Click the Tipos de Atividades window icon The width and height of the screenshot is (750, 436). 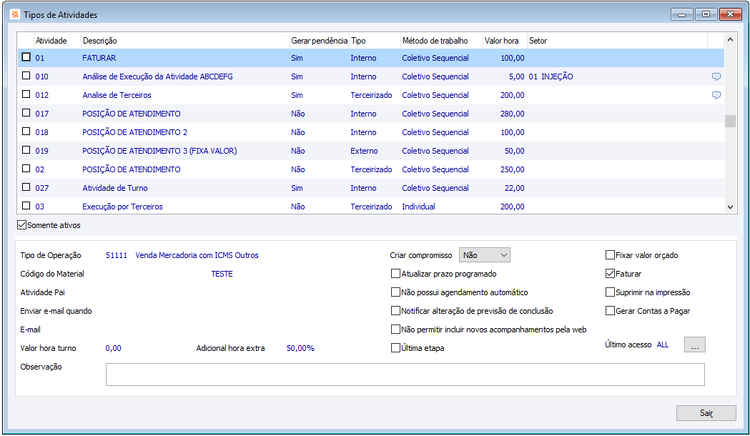pos(15,14)
